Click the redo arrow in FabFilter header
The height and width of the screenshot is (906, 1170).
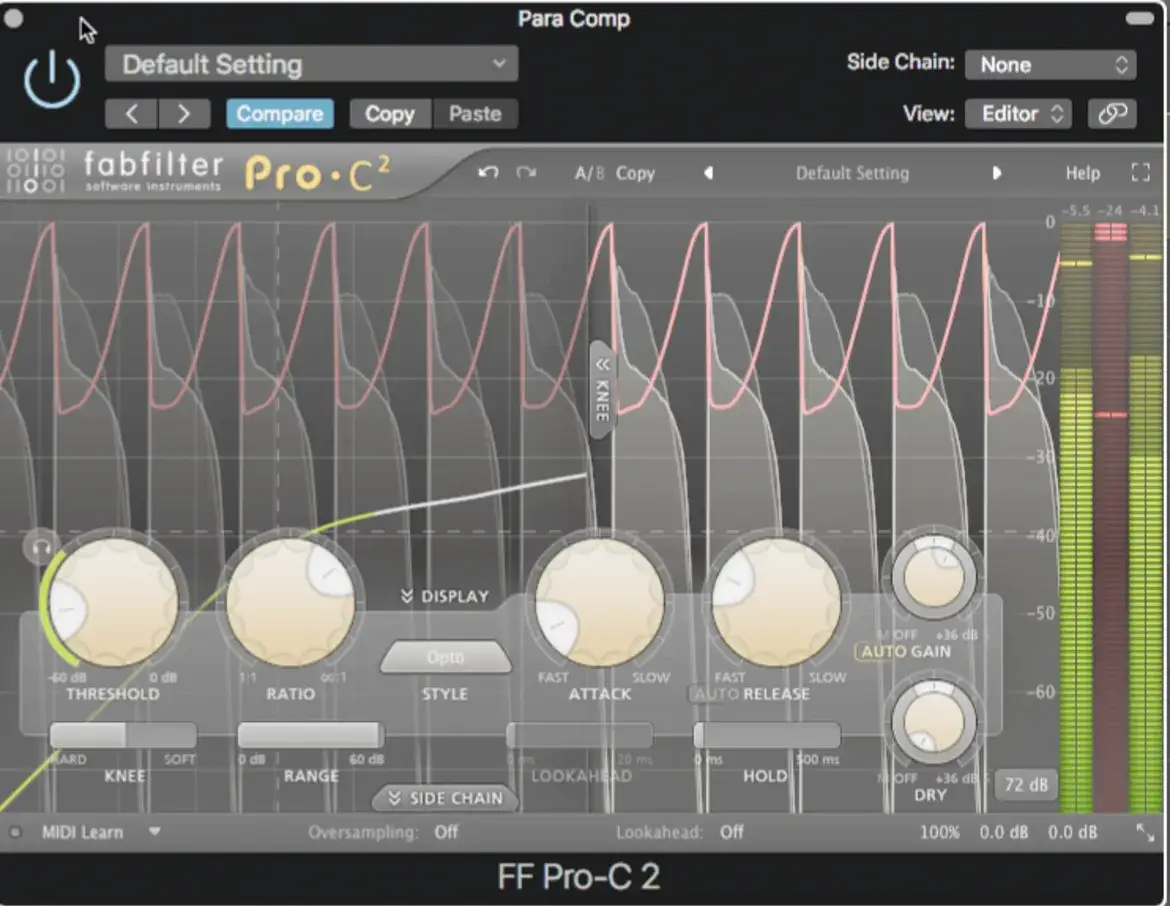point(526,173)
